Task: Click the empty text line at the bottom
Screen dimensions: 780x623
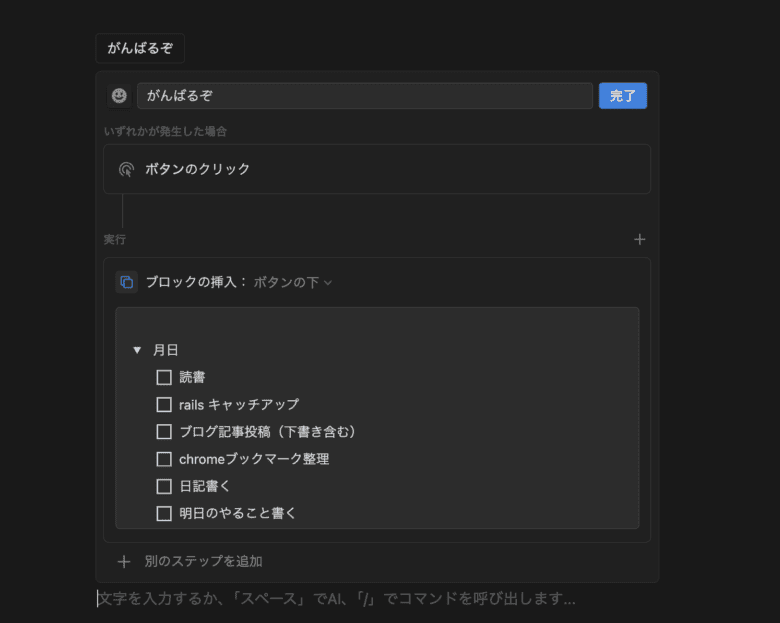Action: pyautogui.click(x=336, y=599)
